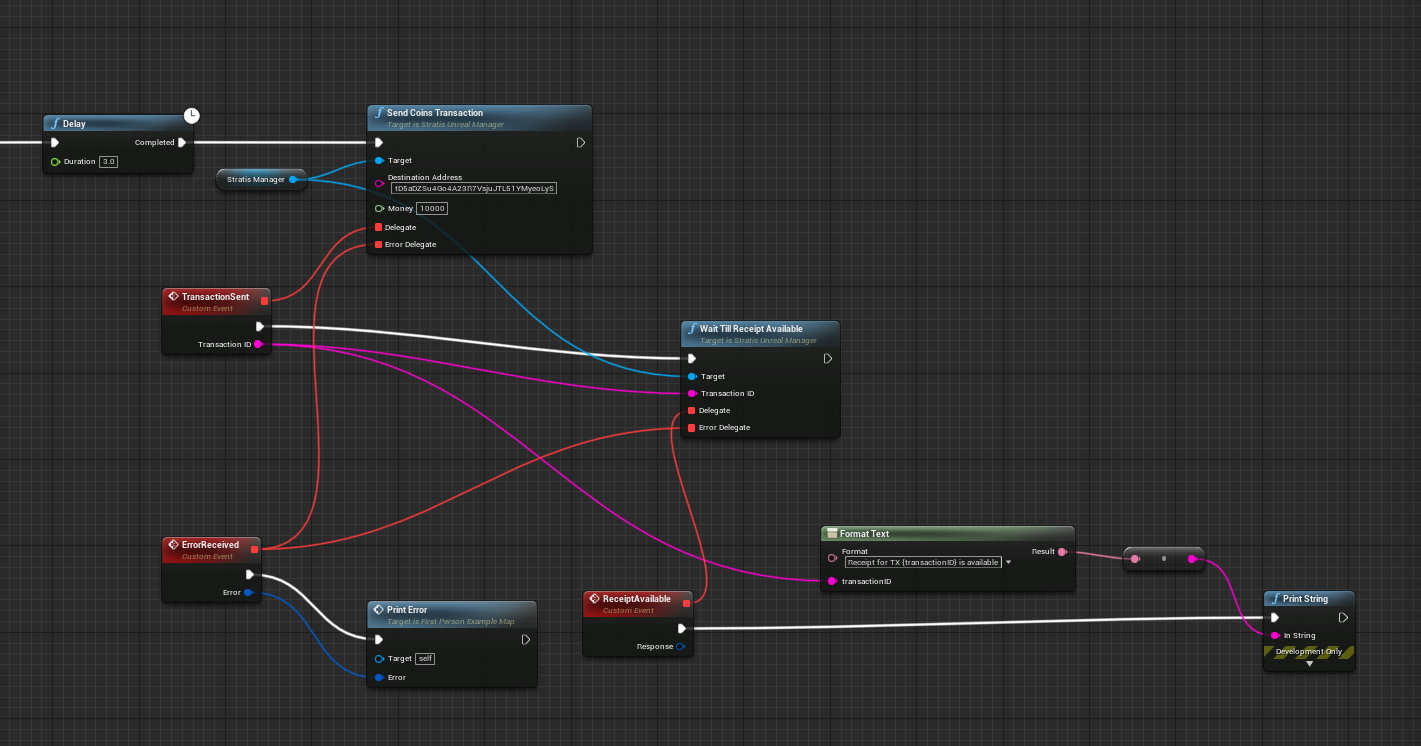Image resolution: width=1421 pixels, height=746 pixels.
Task: Click the Response pin on ReceiptAvailable
Action: pyautogui.click(x=681, y=646)
